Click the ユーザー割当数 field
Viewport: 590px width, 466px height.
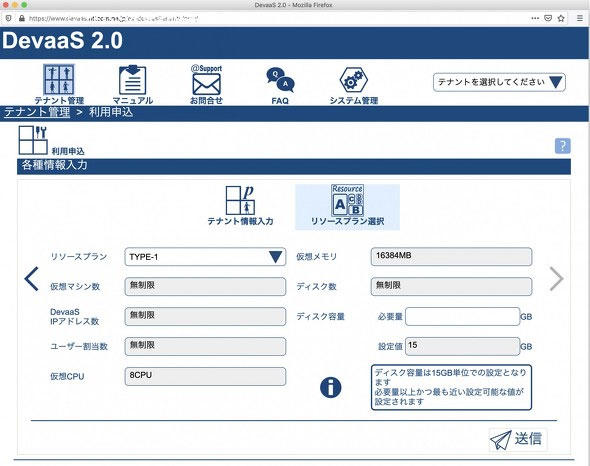[x=205, y=346]
